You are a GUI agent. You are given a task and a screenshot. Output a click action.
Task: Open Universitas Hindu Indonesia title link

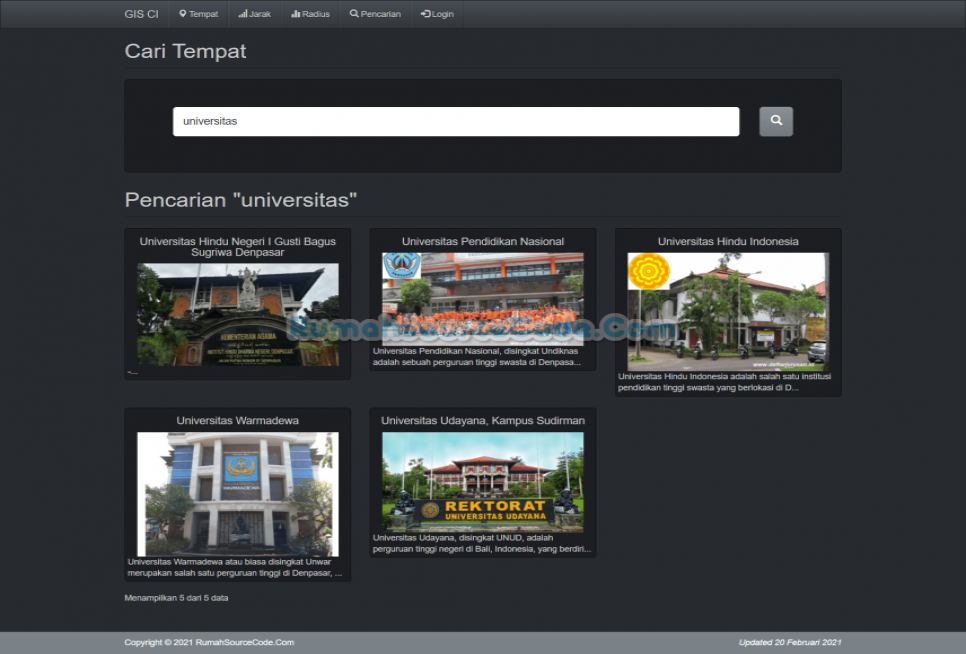[728, 241]
